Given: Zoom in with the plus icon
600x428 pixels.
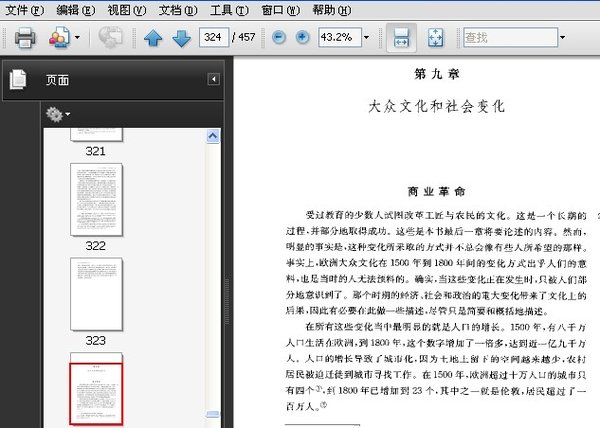Looking at the screenshot, I should [302, 37].
